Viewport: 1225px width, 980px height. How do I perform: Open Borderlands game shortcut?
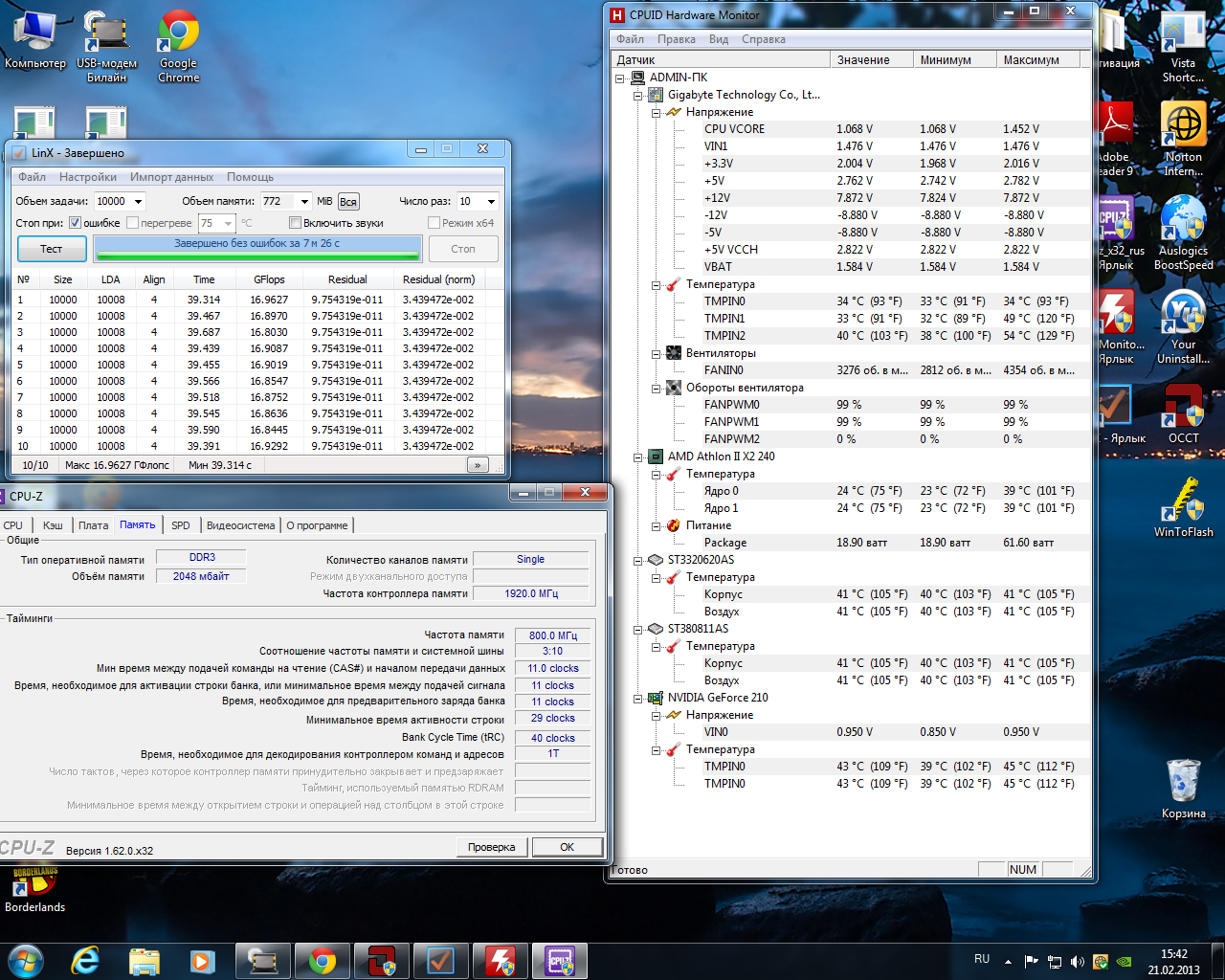point(34,880)
